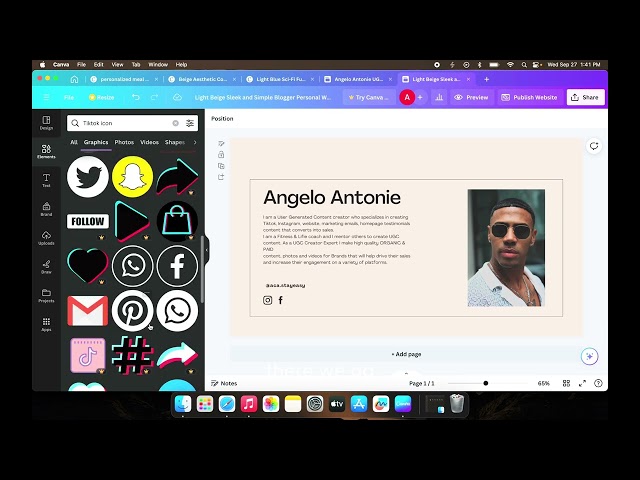Clear the Tiktok icon search text
The width and height of the screenshot is (640, 480).
[x=176, y=123]
